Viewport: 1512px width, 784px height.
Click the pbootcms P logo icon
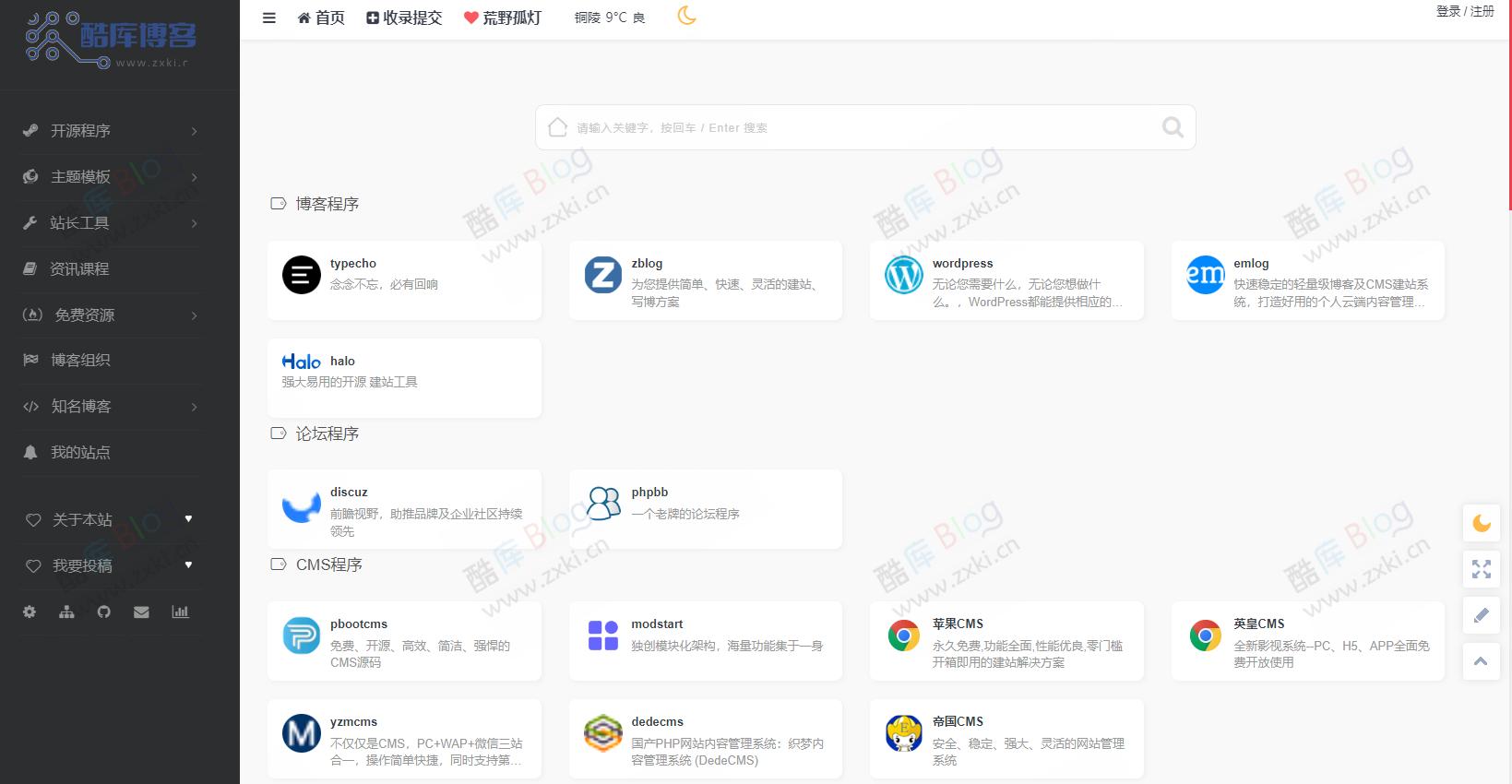coord(302,636)
